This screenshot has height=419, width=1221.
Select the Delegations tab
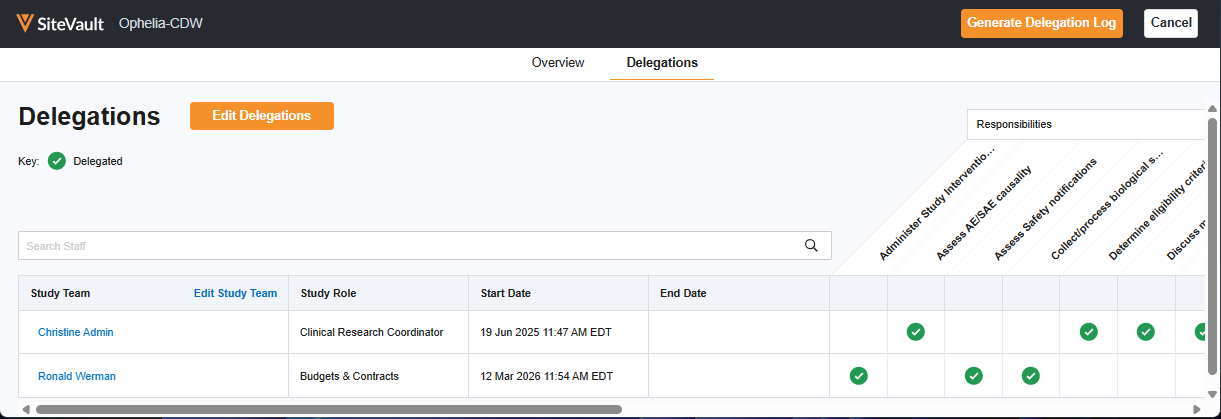click(662, 63)
